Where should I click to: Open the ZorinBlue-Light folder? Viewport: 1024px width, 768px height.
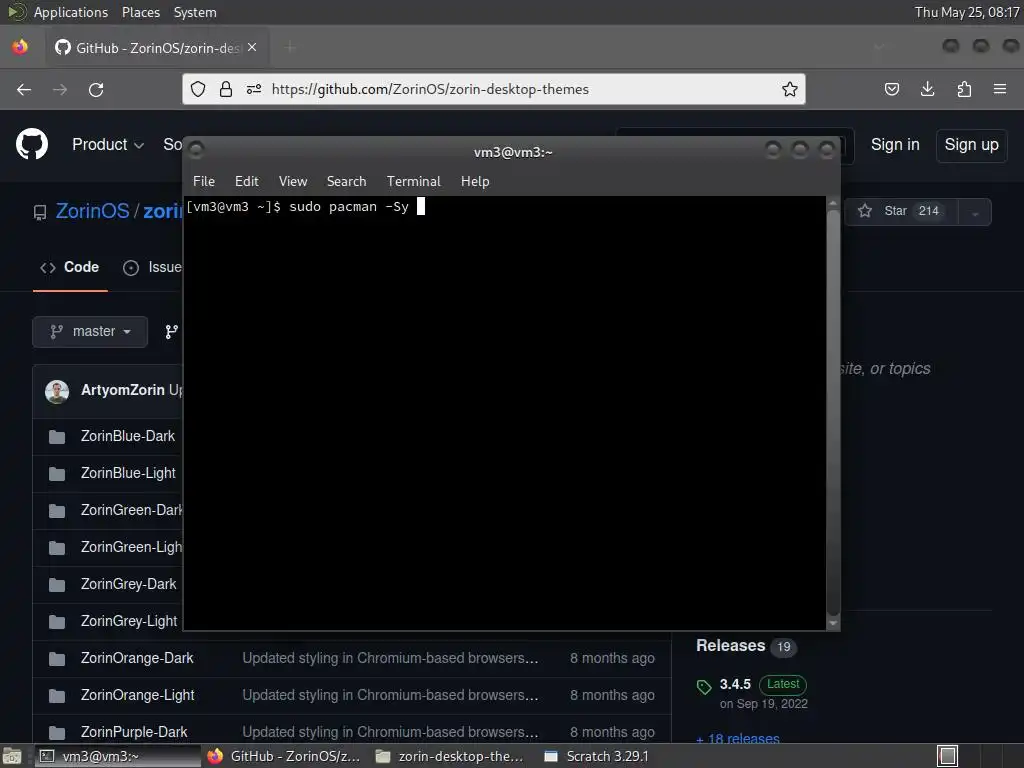pyautogui.click(x=128, y=473)
